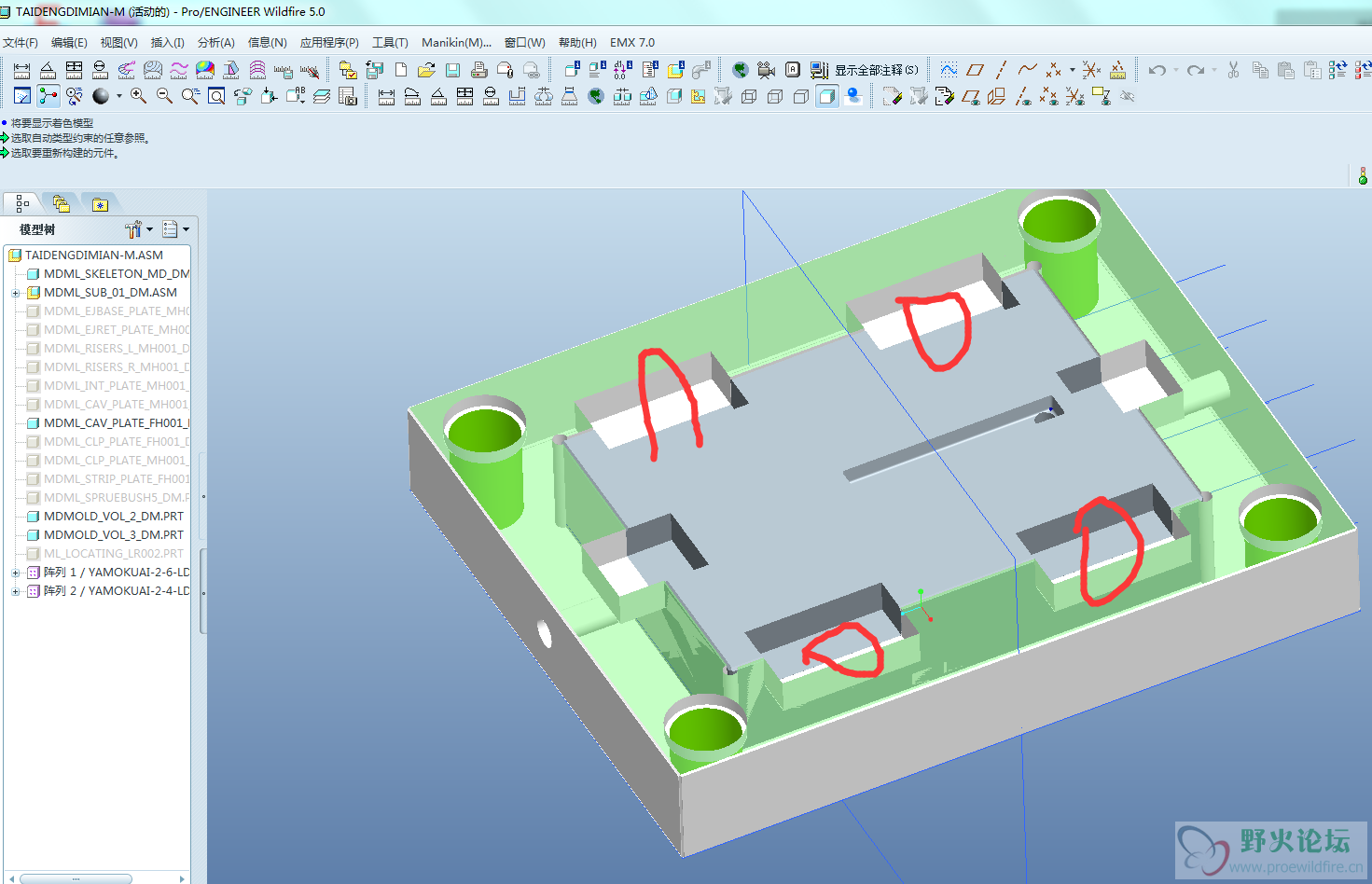Open the 应用程序(P) menu
The height and width of the screenshot is (884, 1372).
coord(329,43)
